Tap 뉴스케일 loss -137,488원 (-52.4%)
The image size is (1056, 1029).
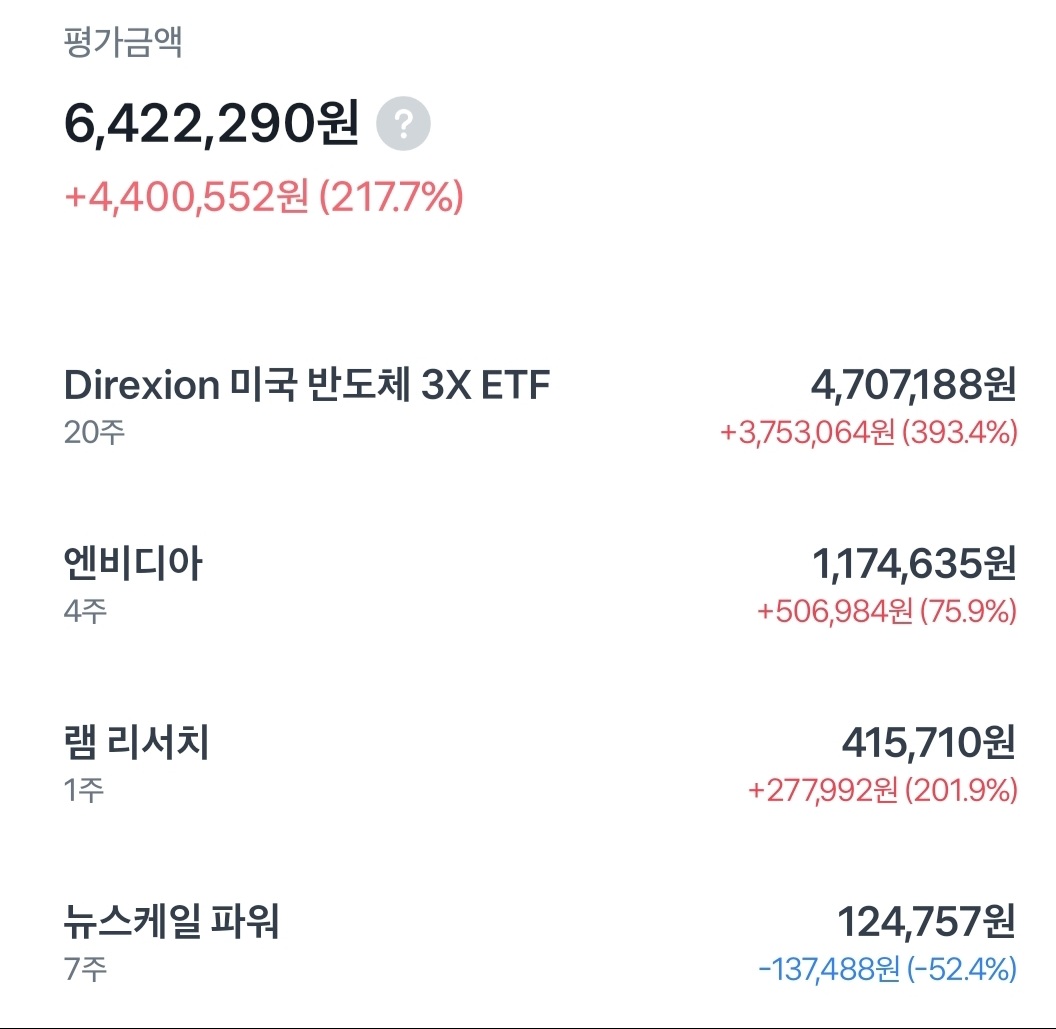[888, 968]
